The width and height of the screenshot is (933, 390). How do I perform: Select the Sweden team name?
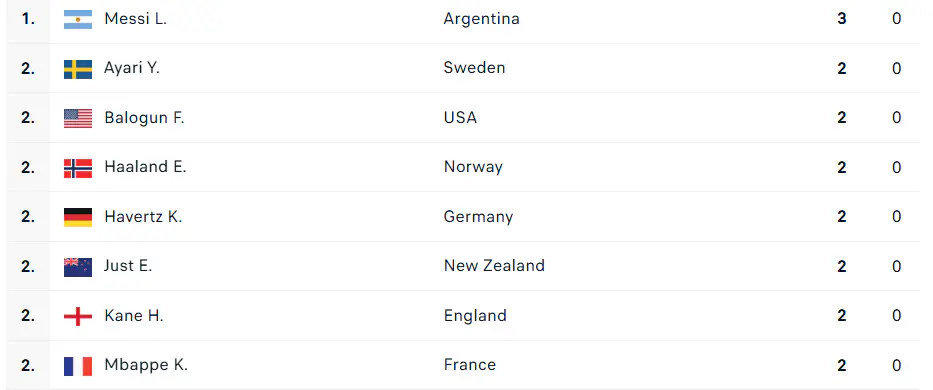[x=474, y=68]
